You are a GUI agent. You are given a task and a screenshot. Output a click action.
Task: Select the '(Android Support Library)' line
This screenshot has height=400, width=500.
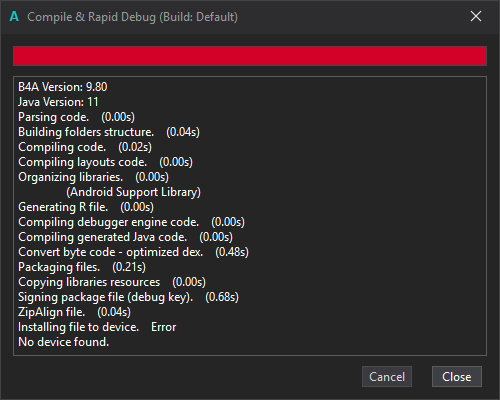coord(133,192)
